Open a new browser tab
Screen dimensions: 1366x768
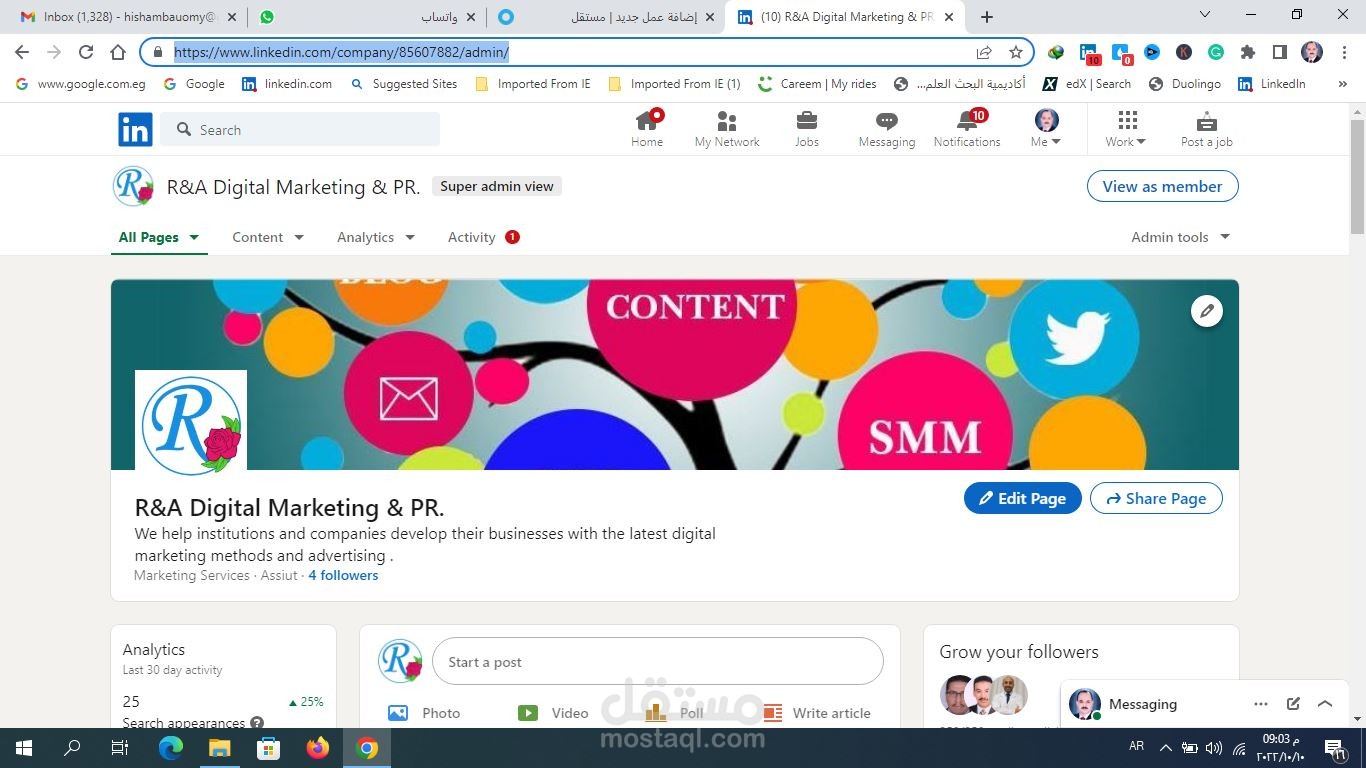[987, 16]
